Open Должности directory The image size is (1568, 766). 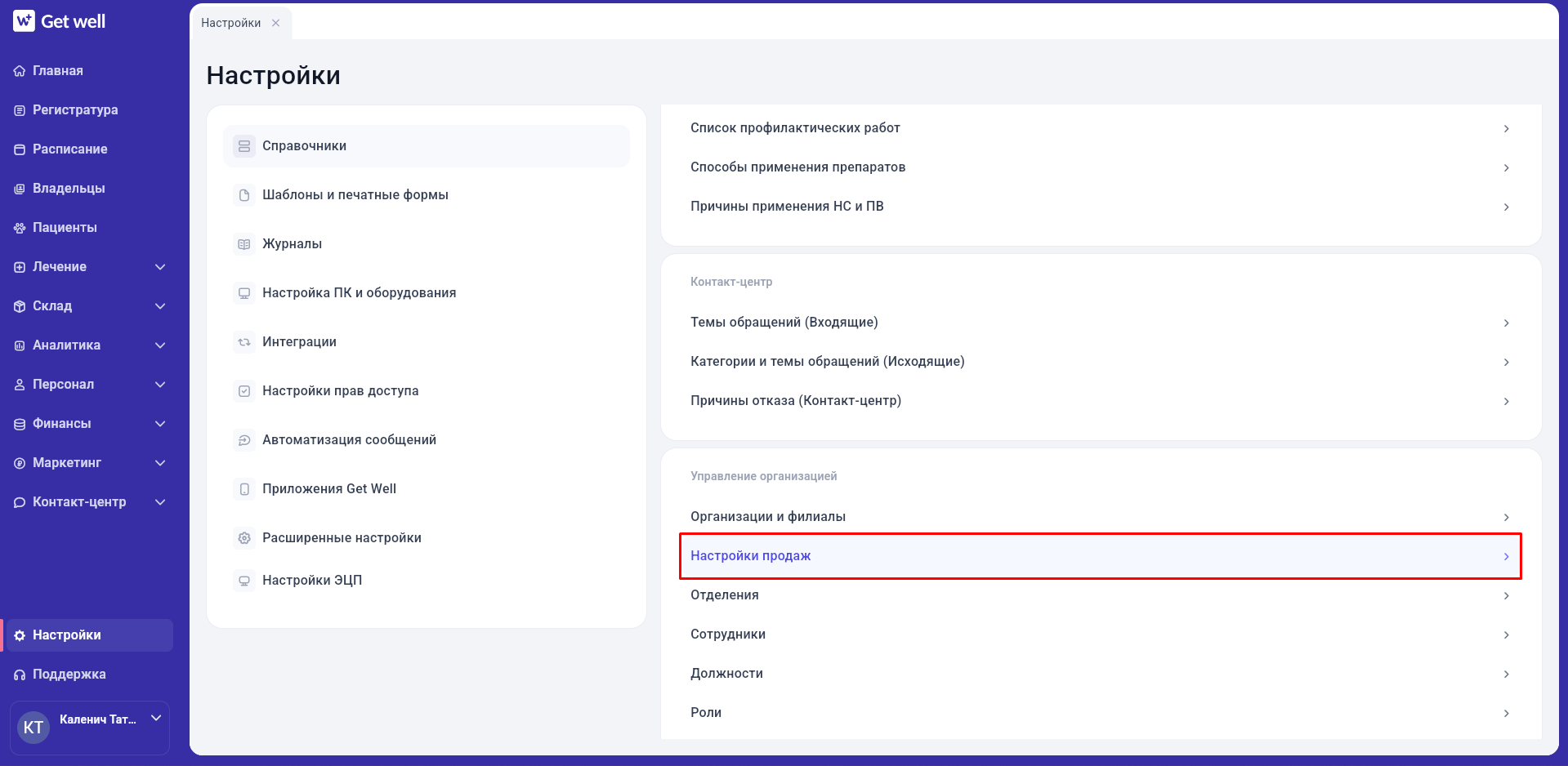1101,674
